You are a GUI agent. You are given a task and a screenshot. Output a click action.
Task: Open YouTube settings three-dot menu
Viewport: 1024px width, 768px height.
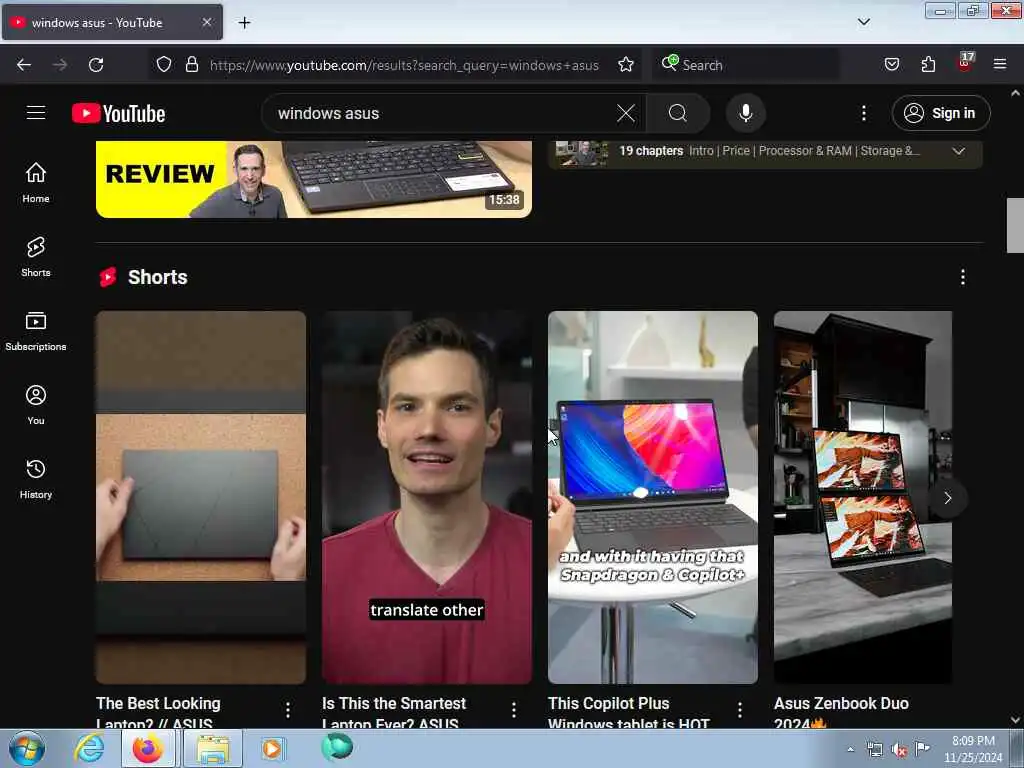863,114
